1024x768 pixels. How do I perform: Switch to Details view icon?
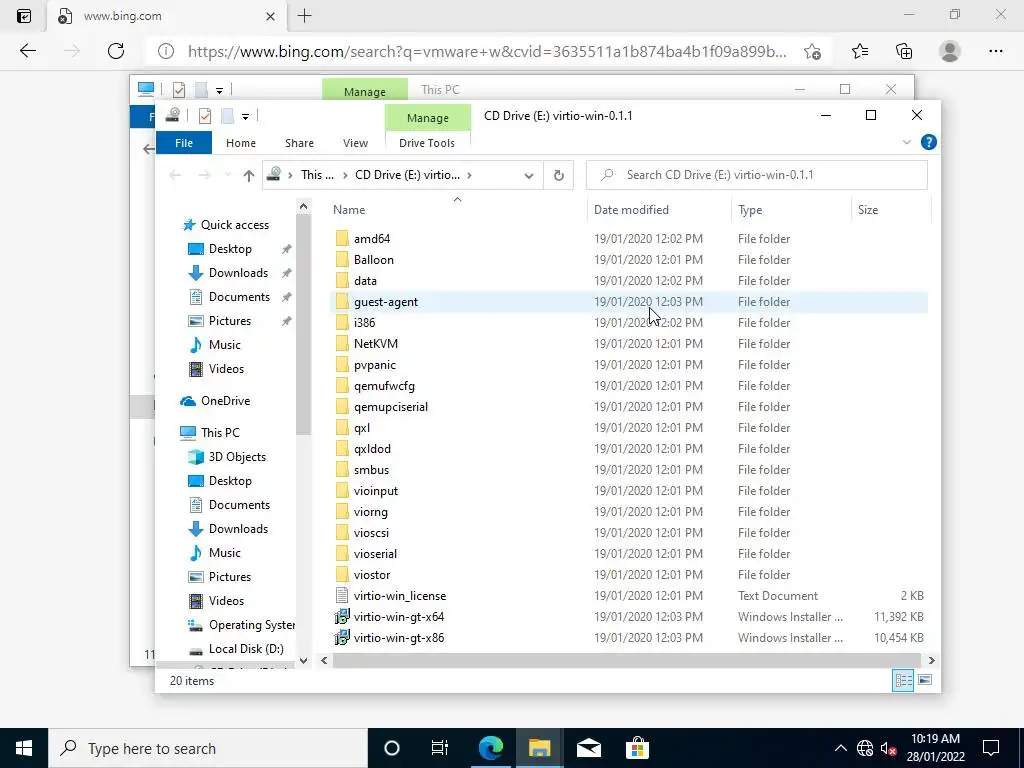(903, 680)
